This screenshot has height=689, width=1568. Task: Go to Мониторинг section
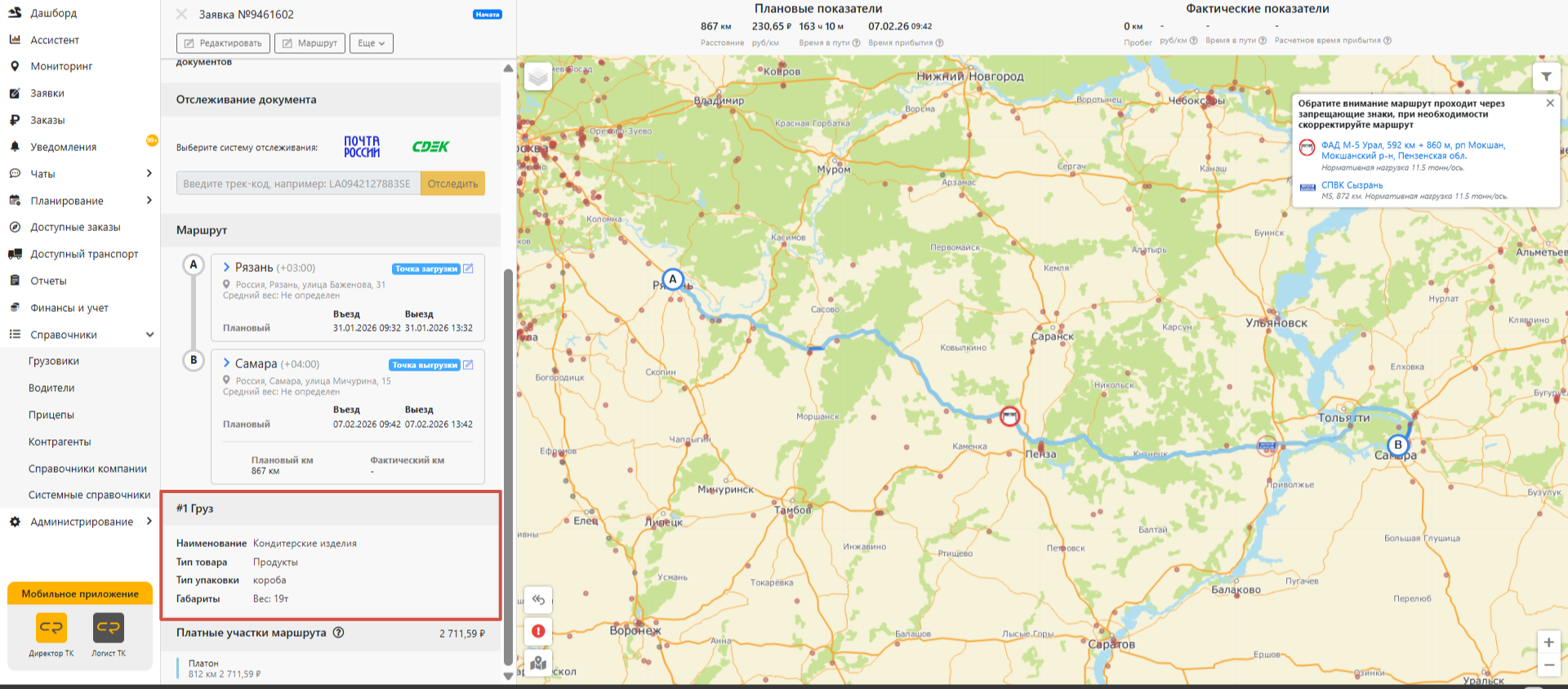61,66
